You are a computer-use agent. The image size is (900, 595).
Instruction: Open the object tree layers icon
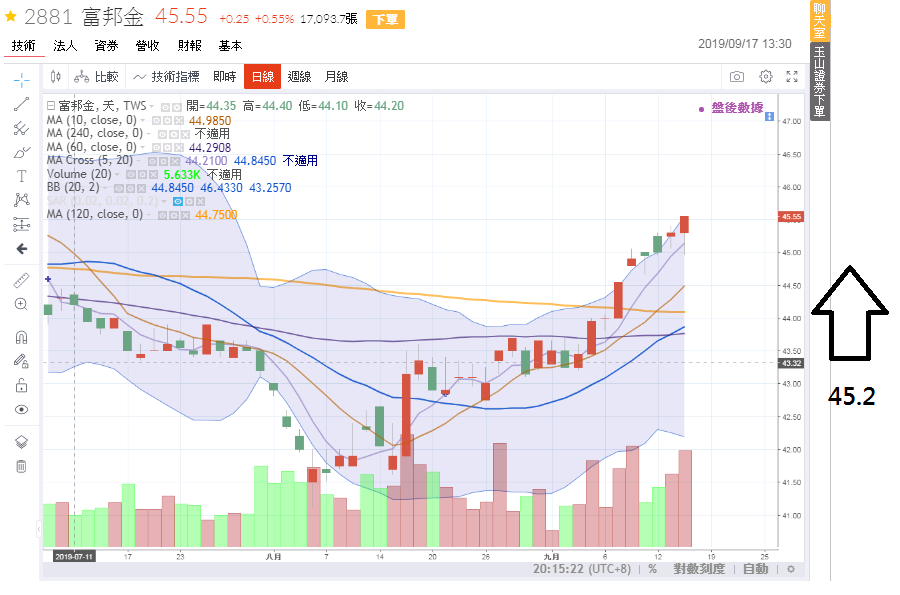coord(21,442)
